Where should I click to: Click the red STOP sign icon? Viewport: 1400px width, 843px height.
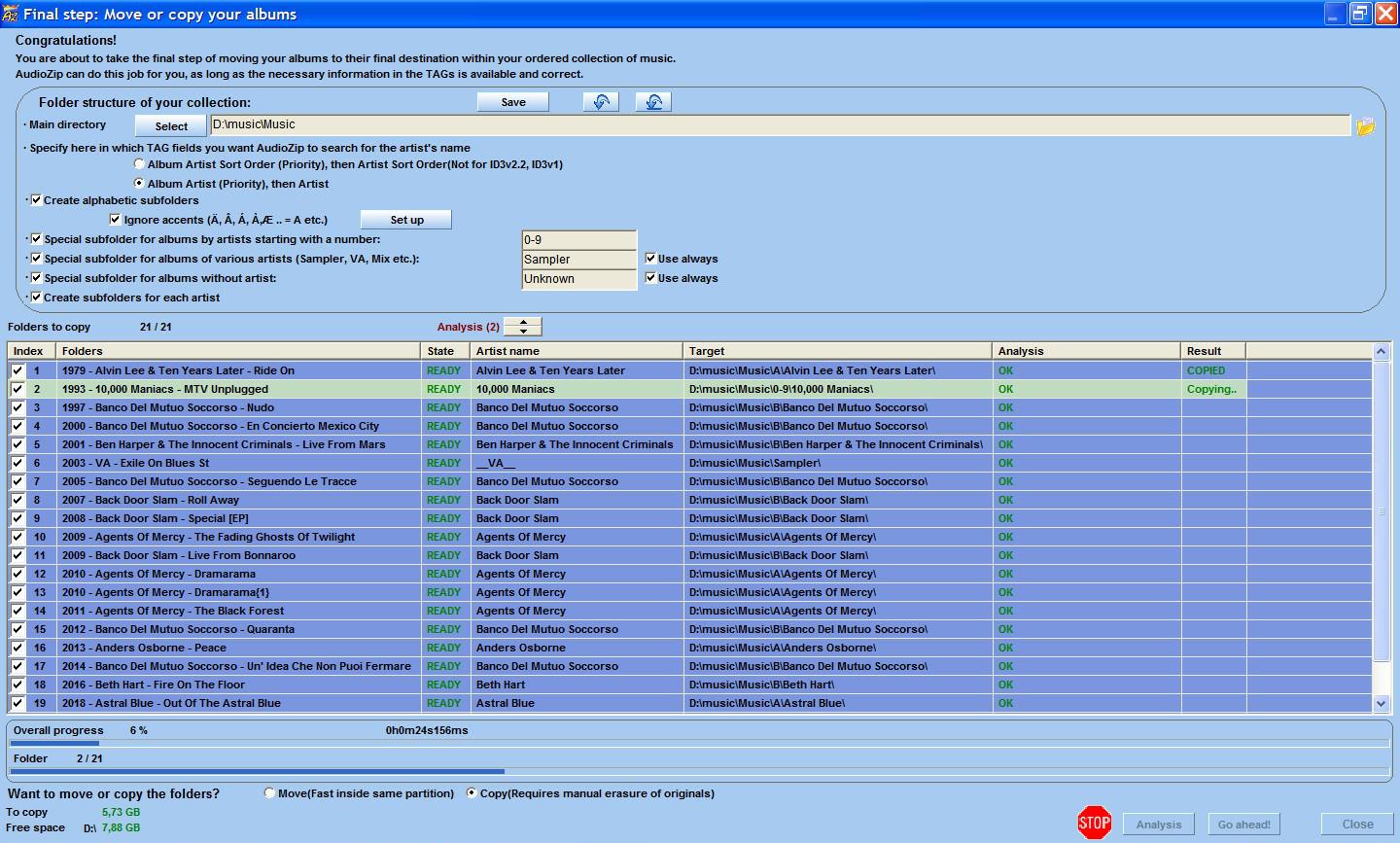(x=1095, y=823)
